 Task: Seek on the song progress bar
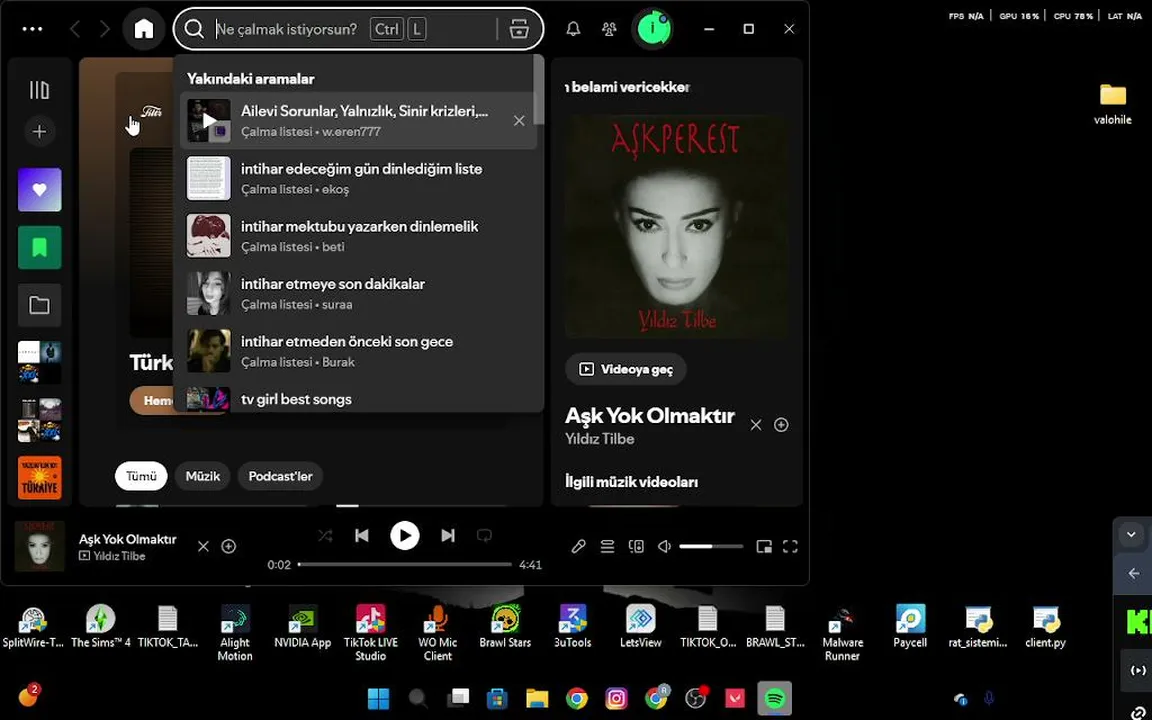point(405,564)
